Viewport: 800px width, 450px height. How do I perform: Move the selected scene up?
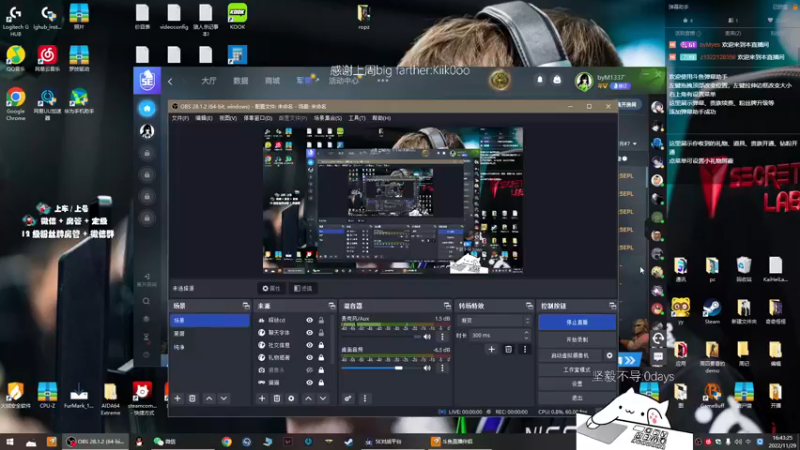pyautogui.click(x=209, y=398)
